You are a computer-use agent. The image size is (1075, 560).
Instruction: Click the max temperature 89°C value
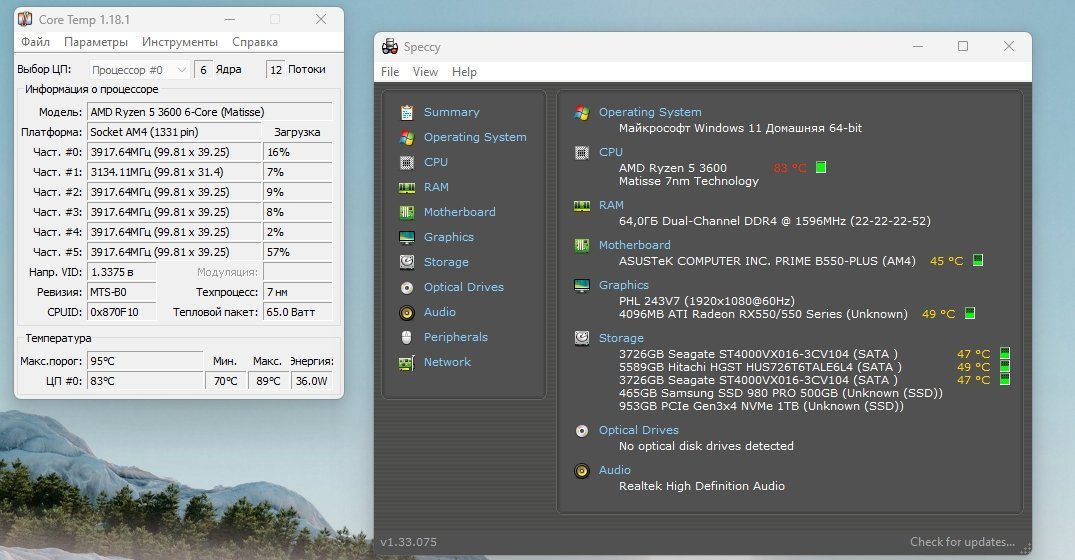pos(268,380)
